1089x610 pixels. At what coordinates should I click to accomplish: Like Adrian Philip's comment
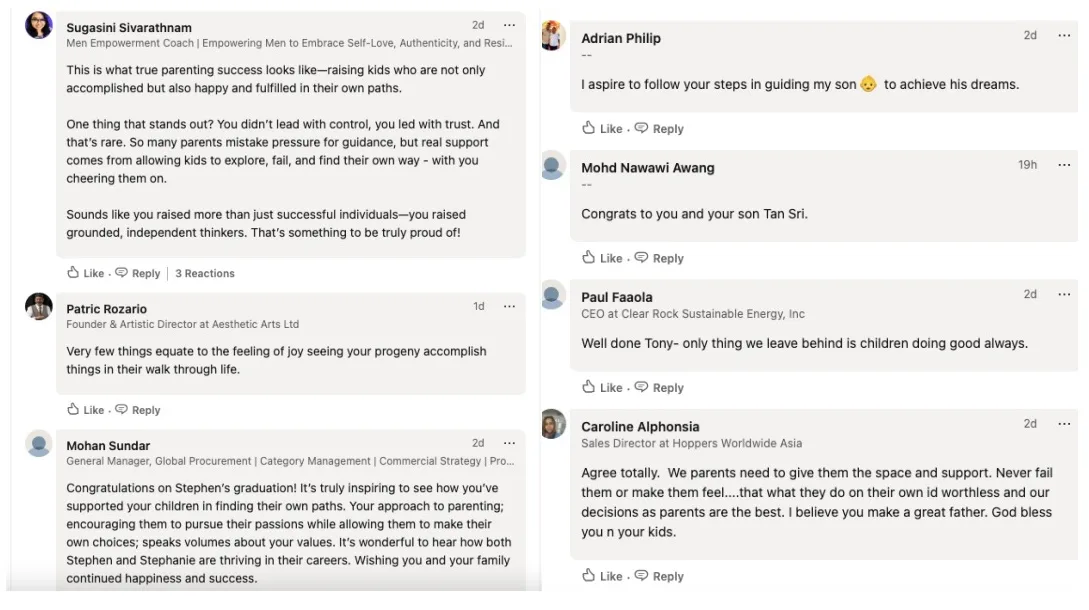tap(602, 129)
